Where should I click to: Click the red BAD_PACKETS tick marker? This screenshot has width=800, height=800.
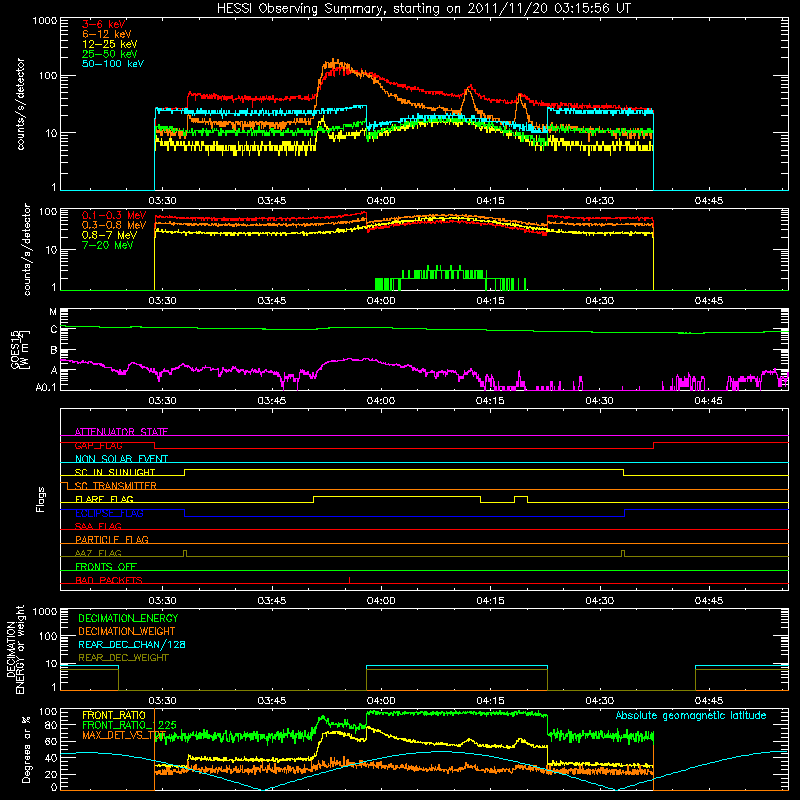click(x=349, y=580)
